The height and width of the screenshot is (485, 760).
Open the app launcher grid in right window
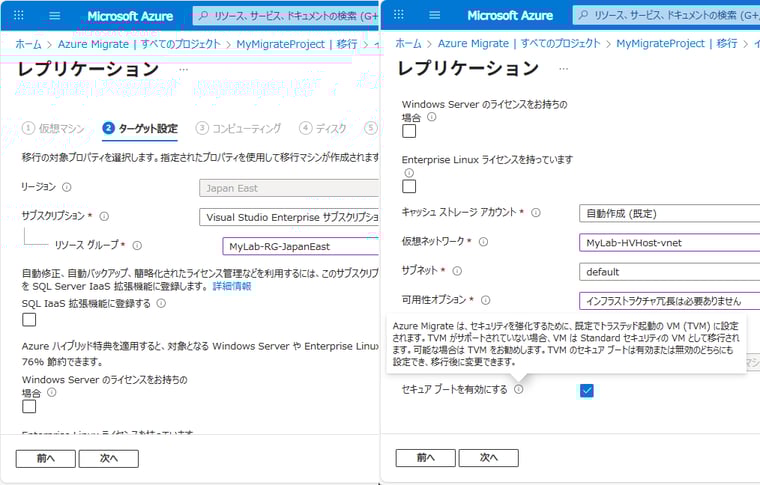[x=398, y=15]
